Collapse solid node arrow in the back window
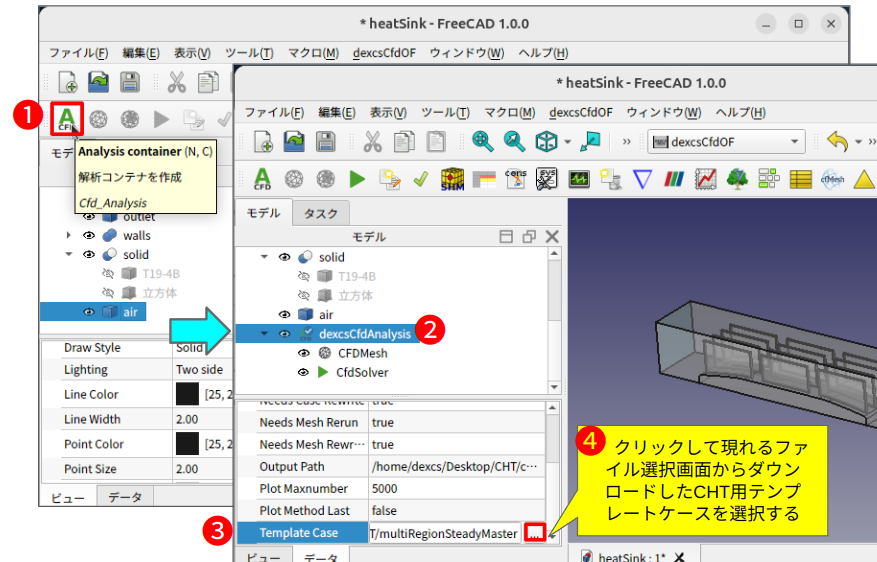Screen dimensions: 877x562 [69, 254]
